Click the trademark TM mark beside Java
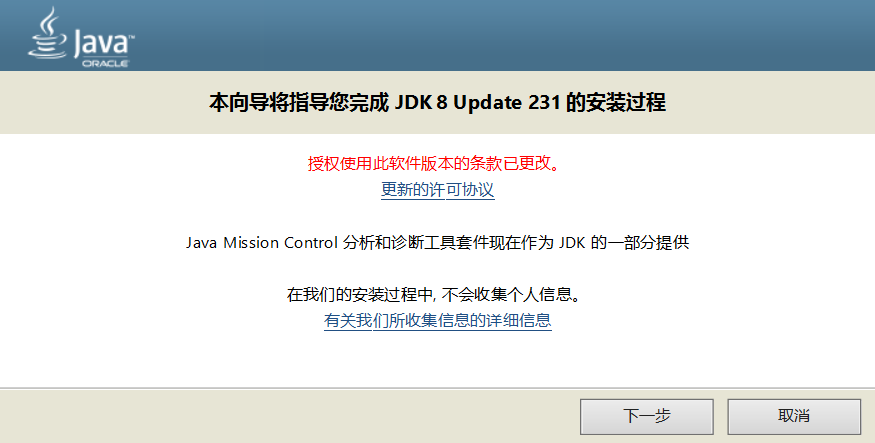Viewport: 875px width, 443px height. coord(132,37)
